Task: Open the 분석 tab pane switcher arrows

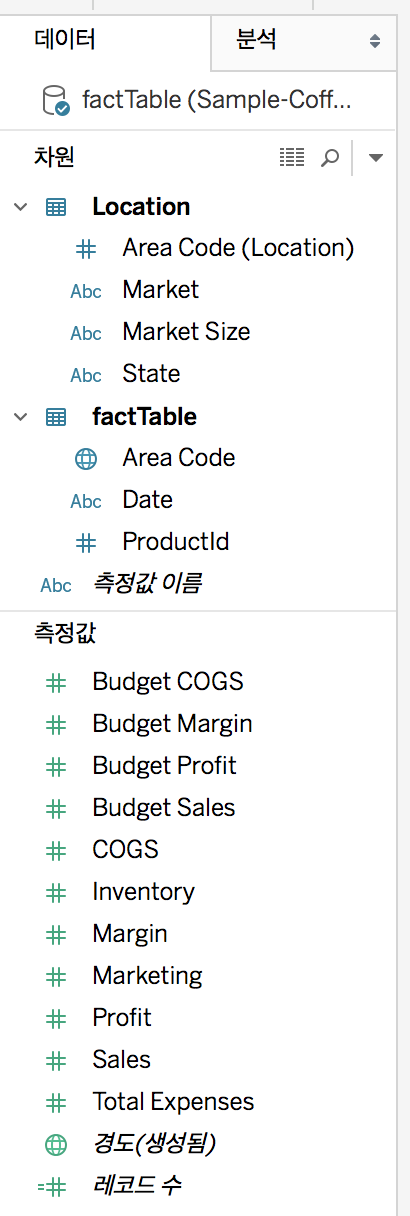Action: click(375, 41)
